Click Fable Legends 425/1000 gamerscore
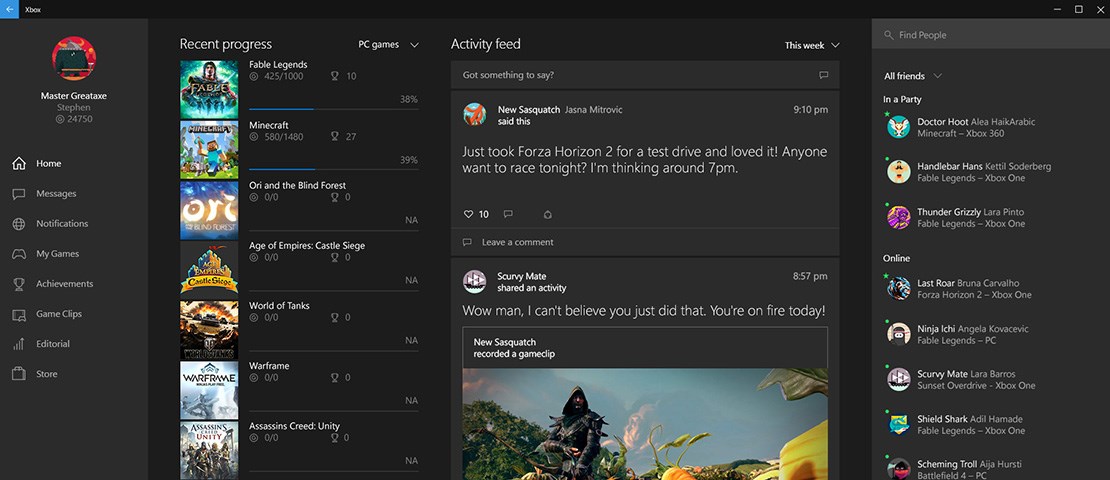The image size is (1110, 480). click(x=283, y=76)
